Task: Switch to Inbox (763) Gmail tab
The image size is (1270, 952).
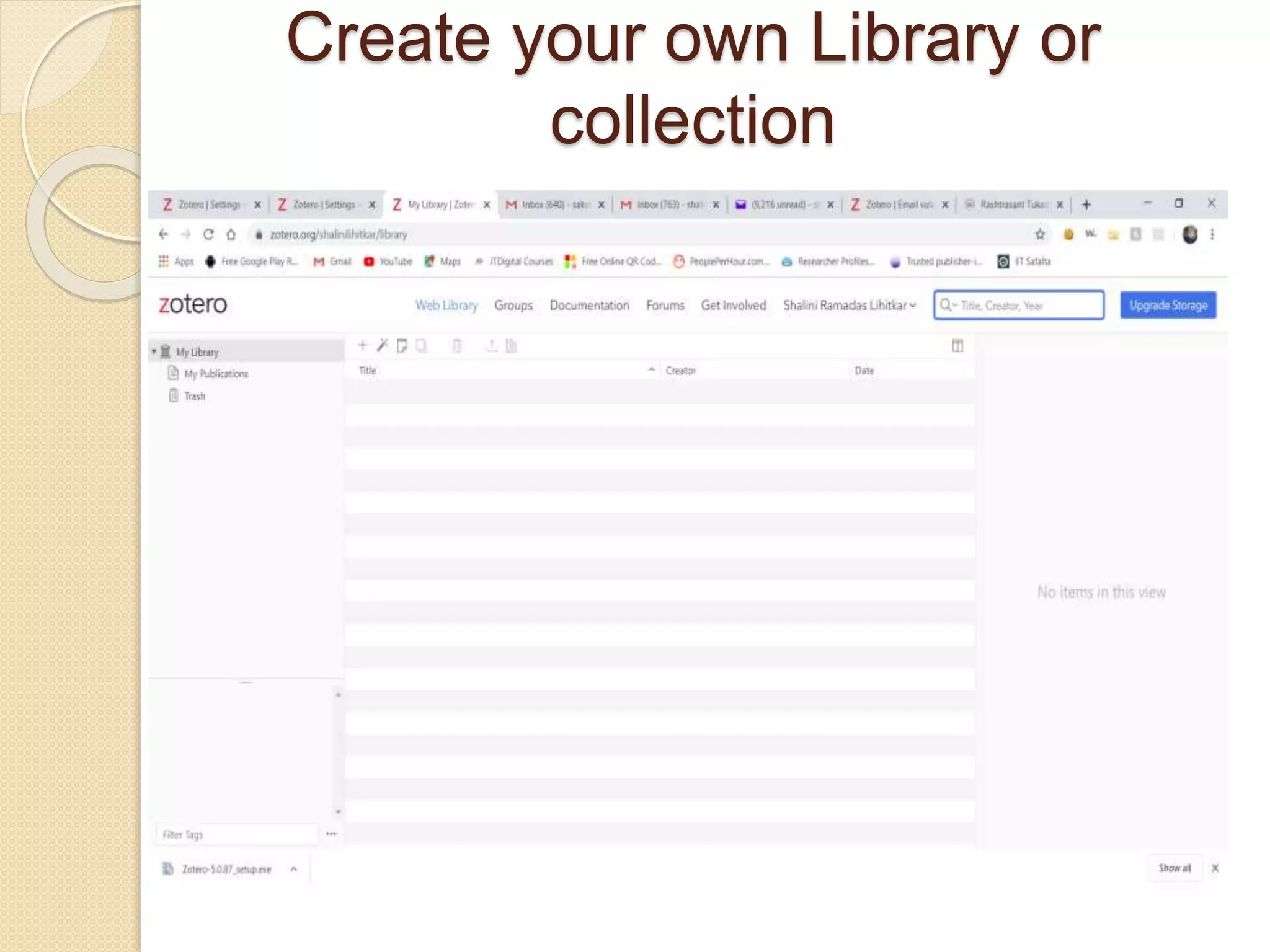Action: 668,205
